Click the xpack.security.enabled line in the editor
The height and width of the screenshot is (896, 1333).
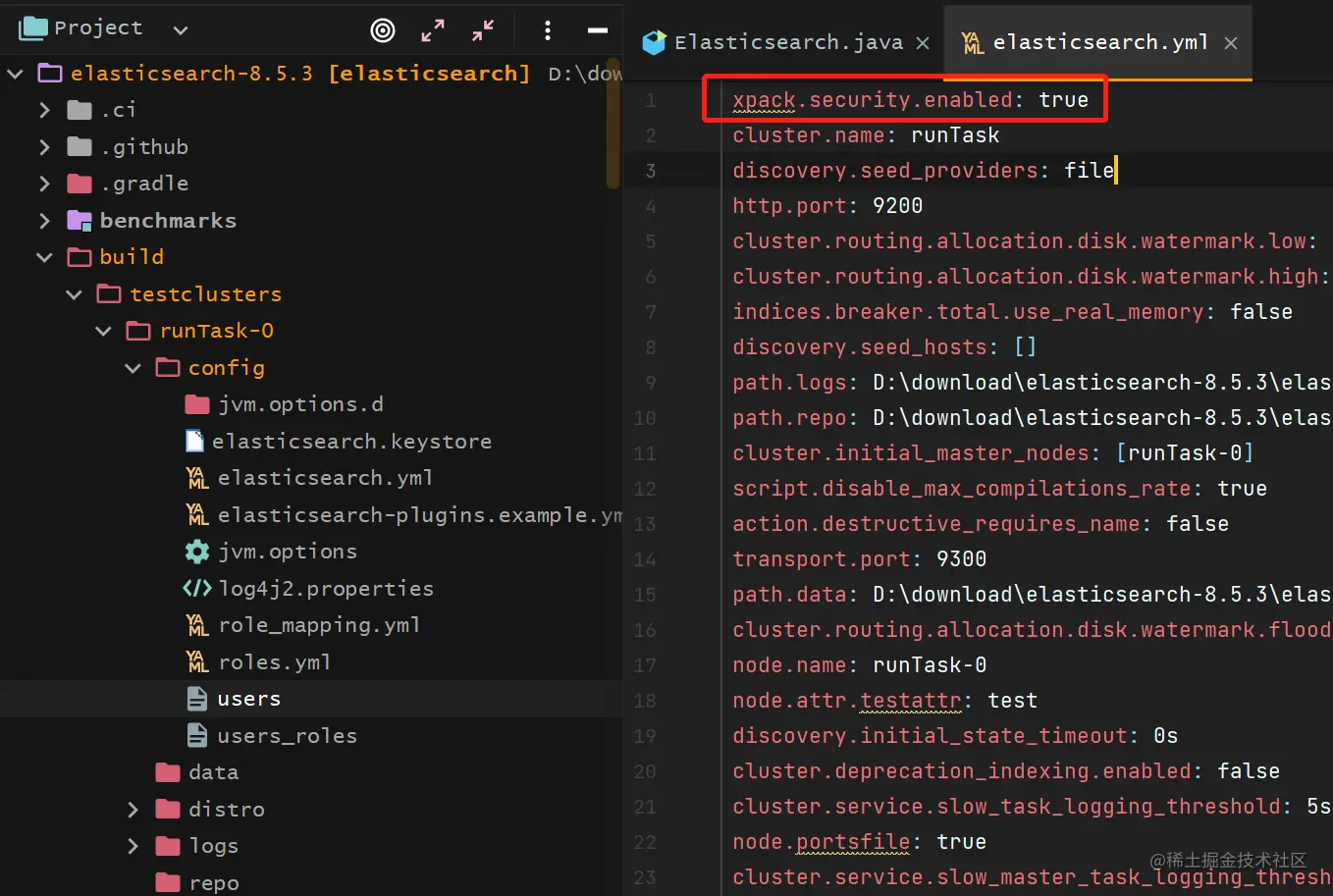[x=910, y=100]
